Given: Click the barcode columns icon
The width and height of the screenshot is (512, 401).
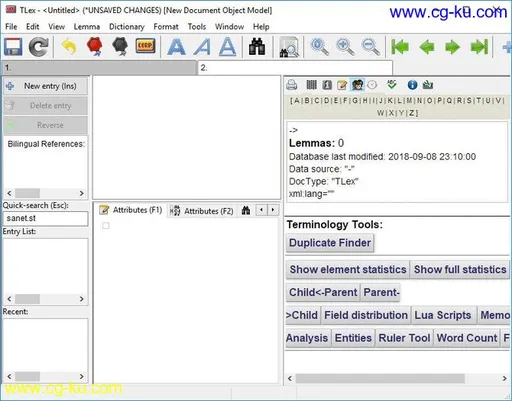Looking at the screenshot, I should click(x=311, y=85).
